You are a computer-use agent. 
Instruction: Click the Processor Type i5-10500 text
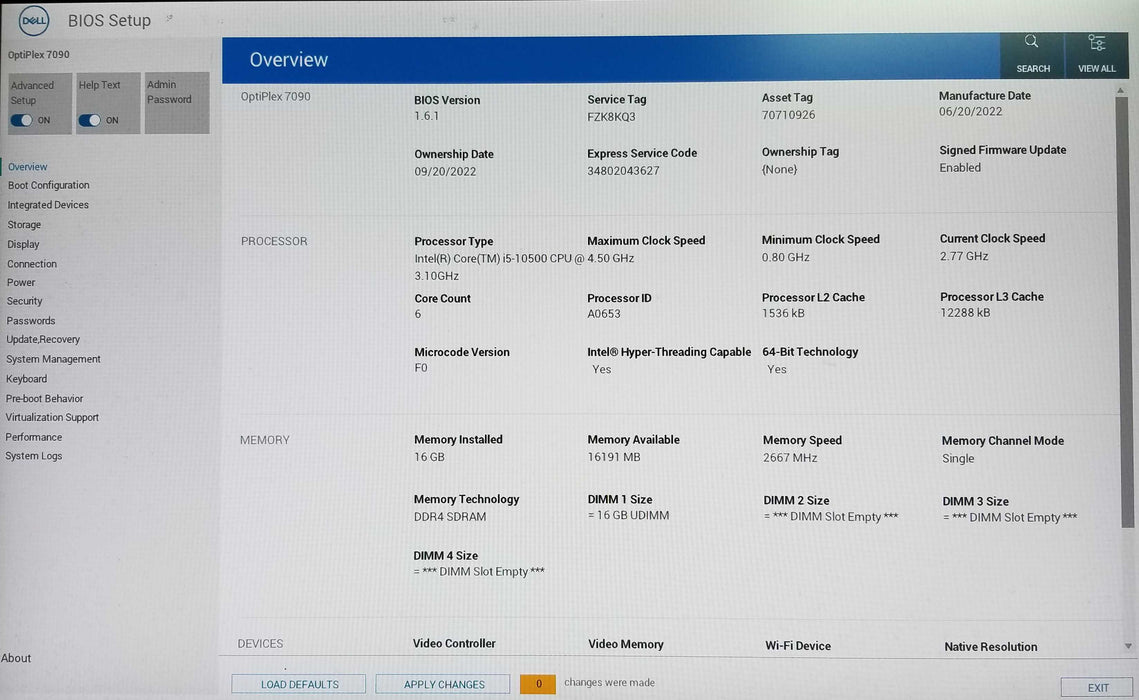(499, 266)
